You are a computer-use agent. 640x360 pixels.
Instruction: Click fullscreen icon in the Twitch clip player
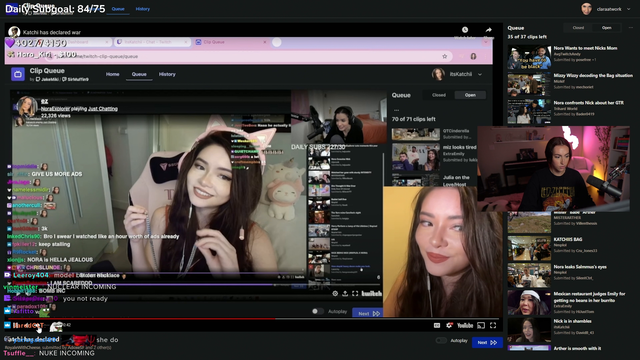355,293
